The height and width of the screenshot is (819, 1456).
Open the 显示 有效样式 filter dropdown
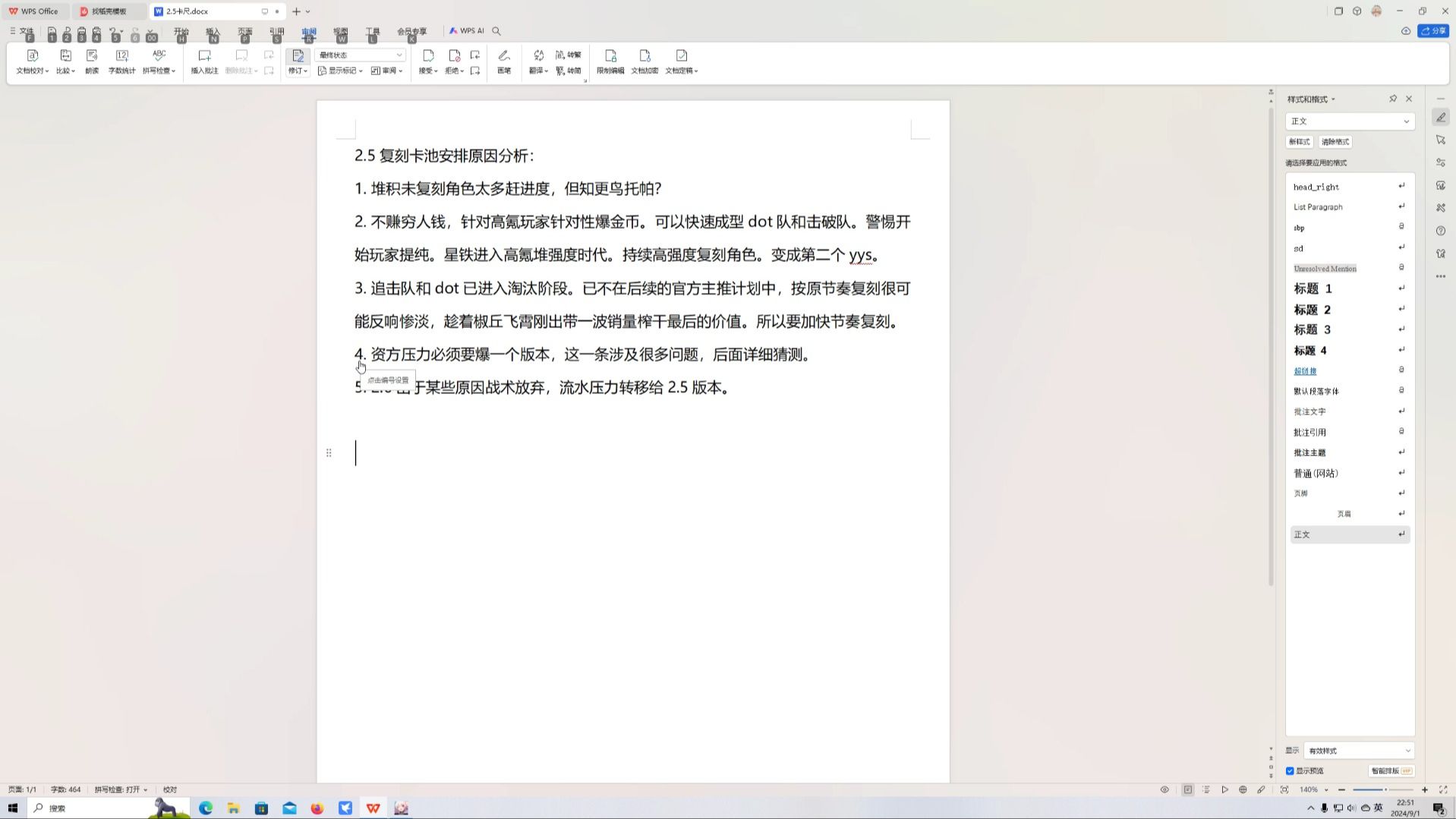(1359, 751)
